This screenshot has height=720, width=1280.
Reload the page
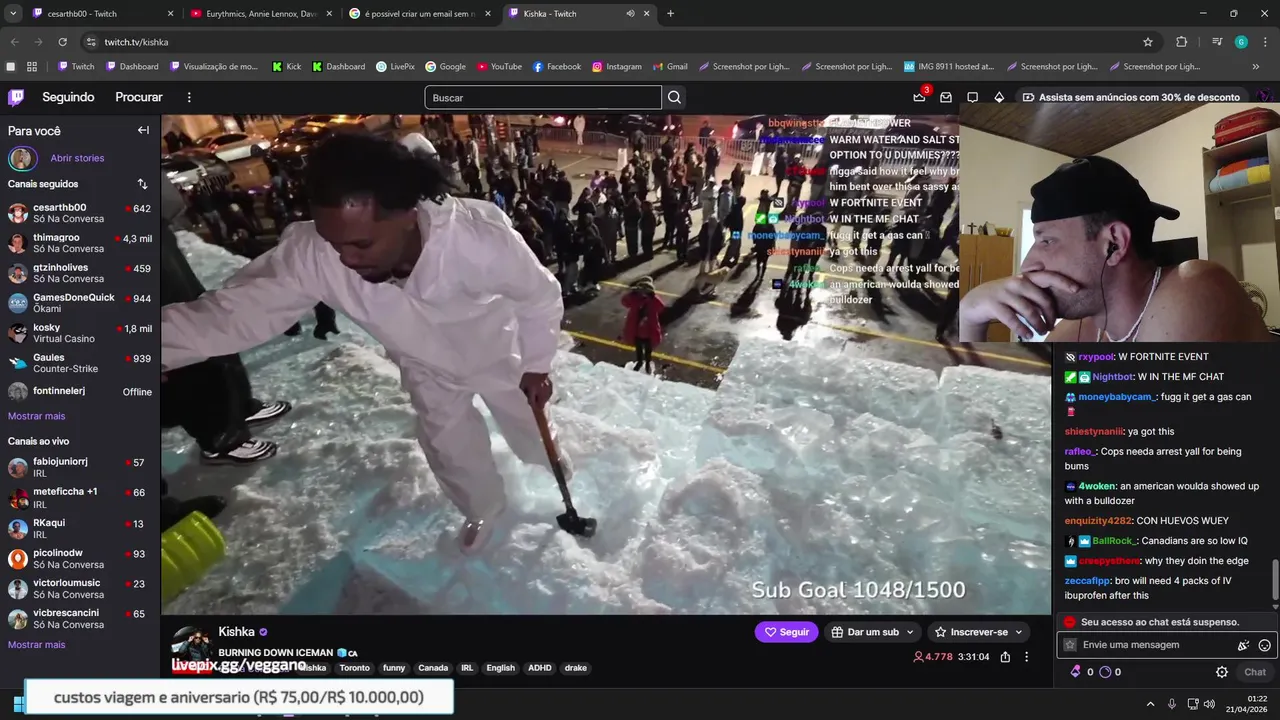tap(62, 42)
